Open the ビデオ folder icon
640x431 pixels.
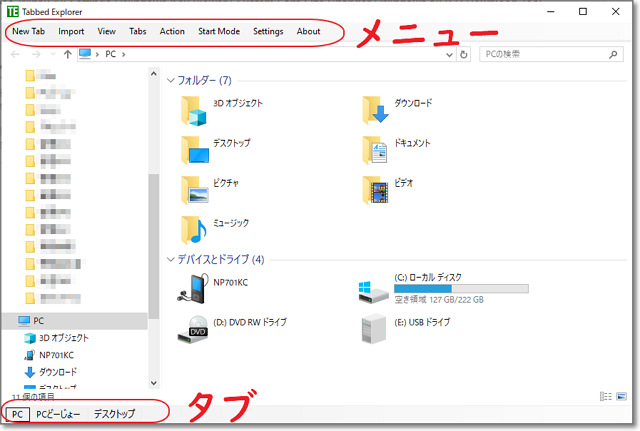(x=376, y=187)
